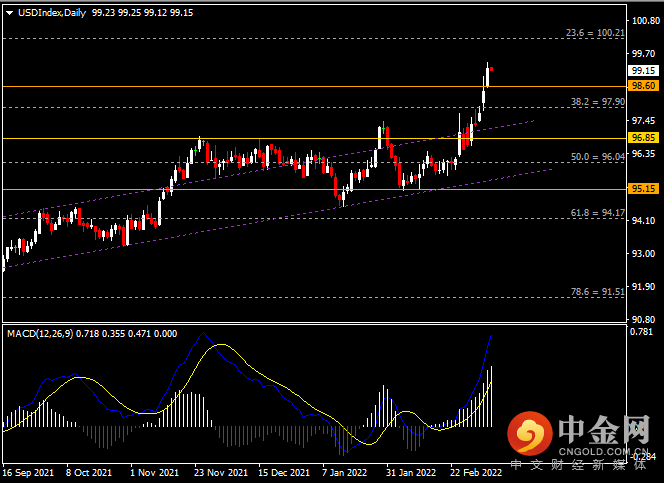Select the Fibonacci label 23.6 = 100.21
Screen dimensions: 664x483
pyautogui.click(x=595, y=33)
